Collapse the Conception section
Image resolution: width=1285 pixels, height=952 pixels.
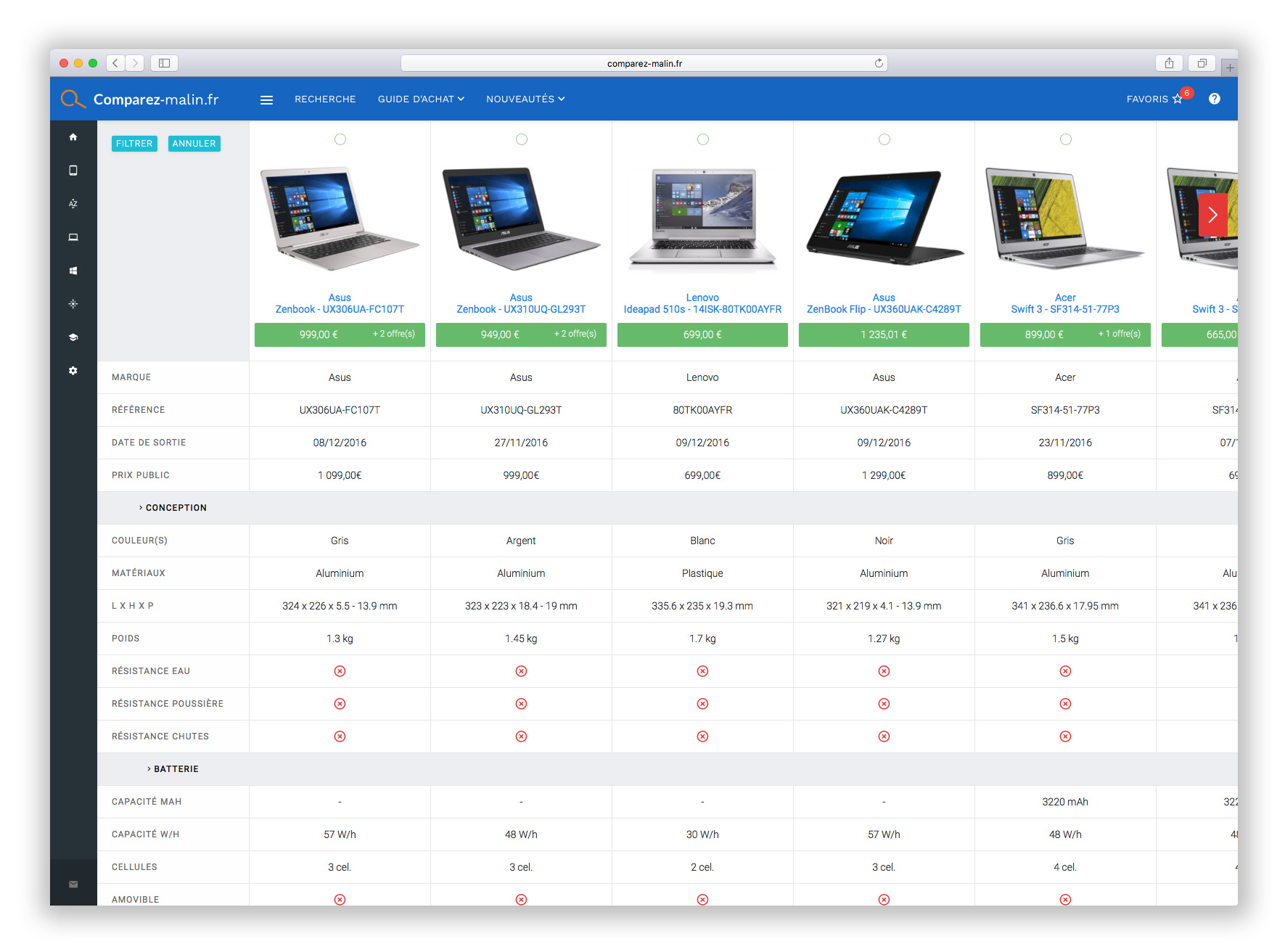(173, 508)
